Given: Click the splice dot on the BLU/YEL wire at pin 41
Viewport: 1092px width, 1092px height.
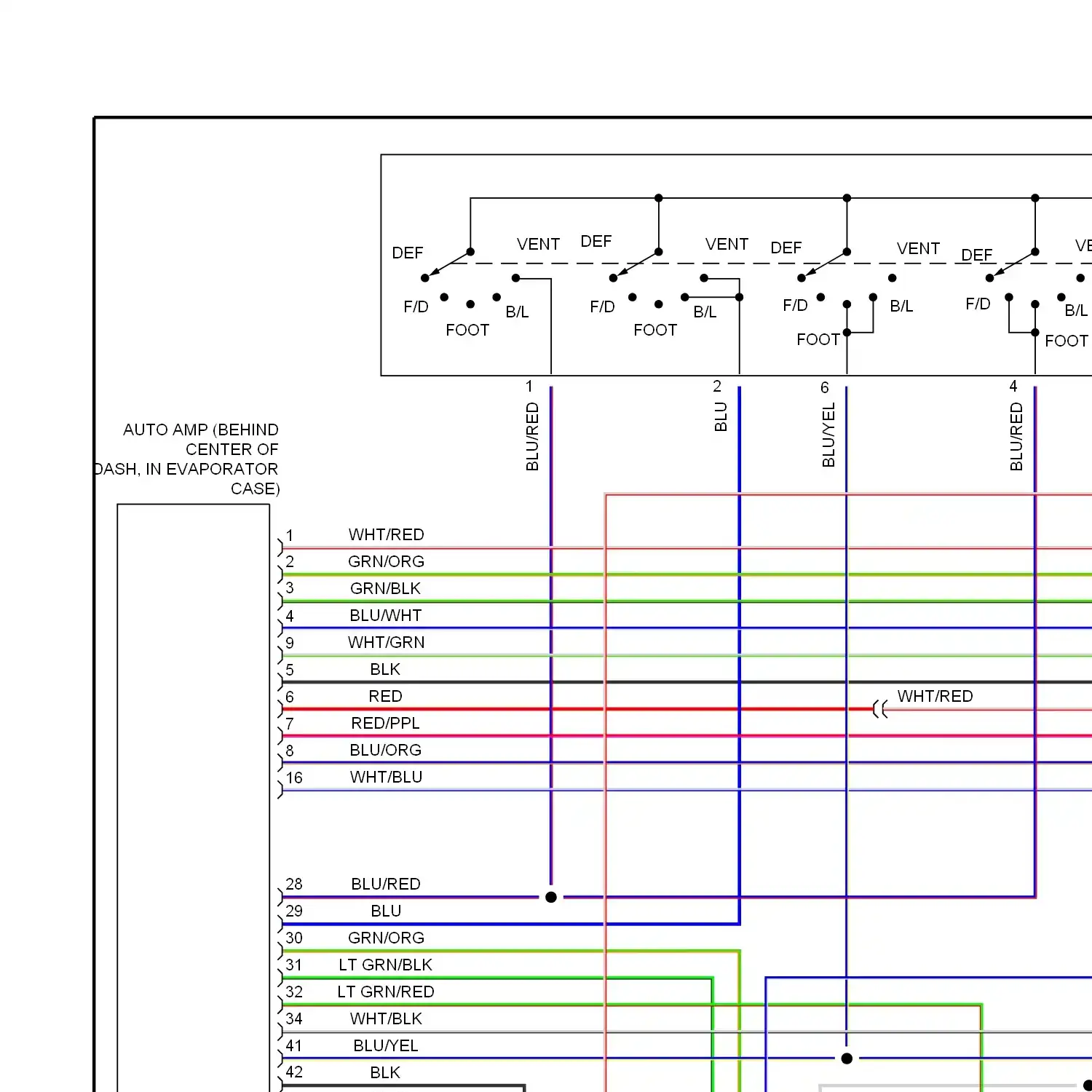Looking at the screenshot, I should pyautogui.click(x=847, y=1059).
